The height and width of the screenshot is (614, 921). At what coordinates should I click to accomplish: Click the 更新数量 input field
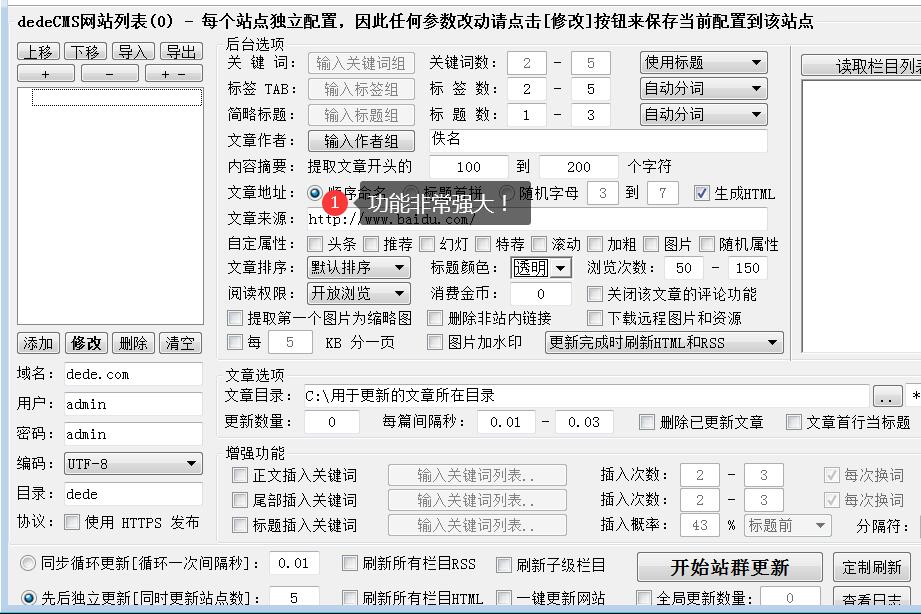332,422
